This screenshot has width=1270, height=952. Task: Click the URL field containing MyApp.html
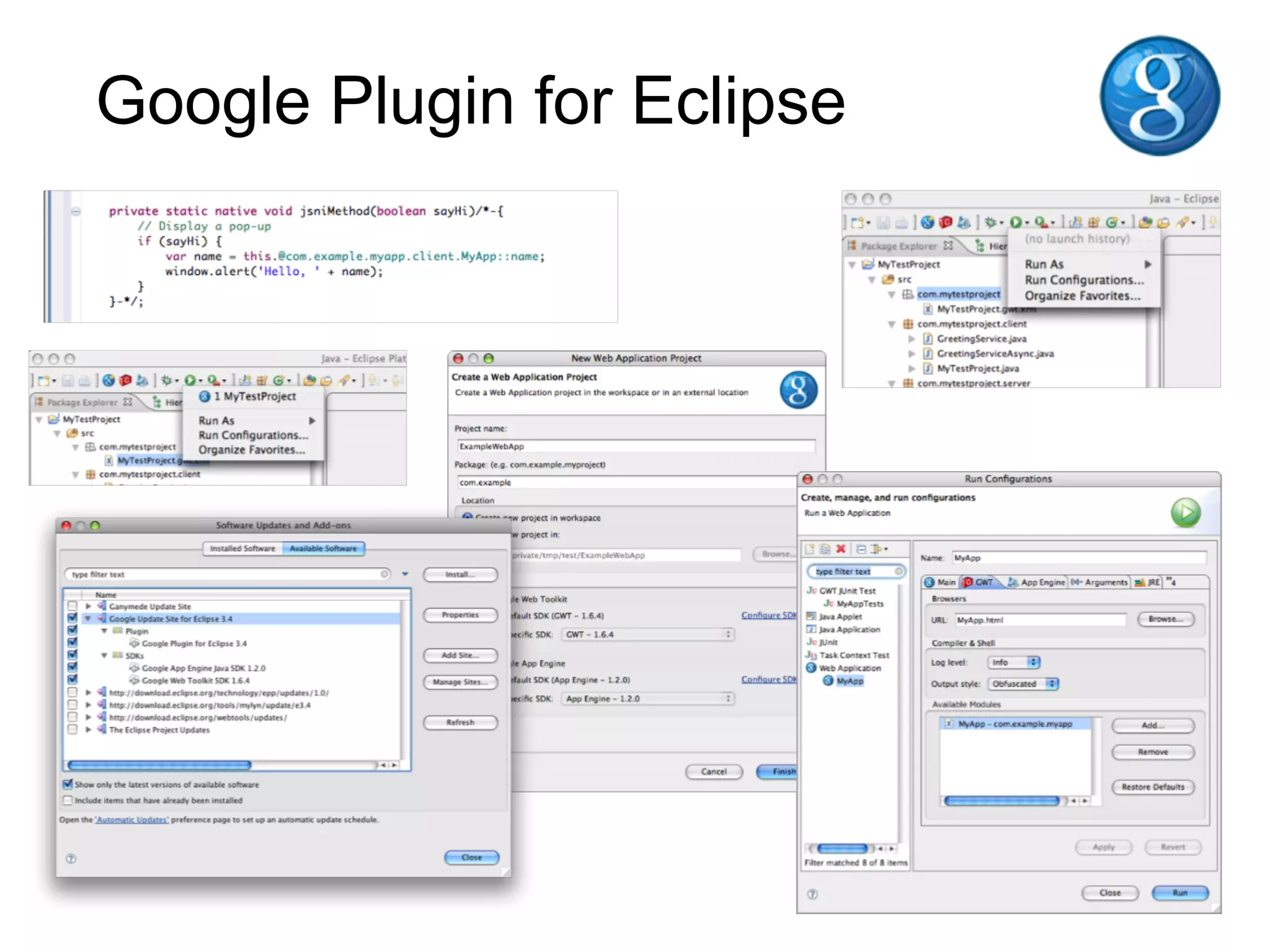point(1040,620)
